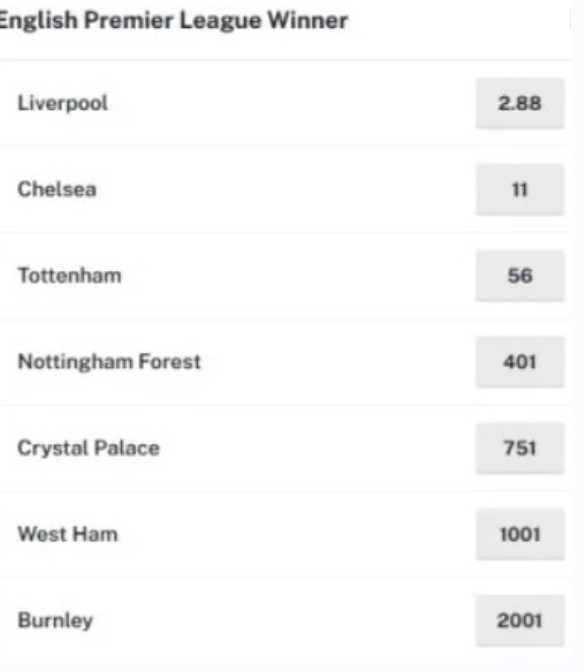Select Liverpool odds of 2.88
584x672 pixels.
click(520, 103)
